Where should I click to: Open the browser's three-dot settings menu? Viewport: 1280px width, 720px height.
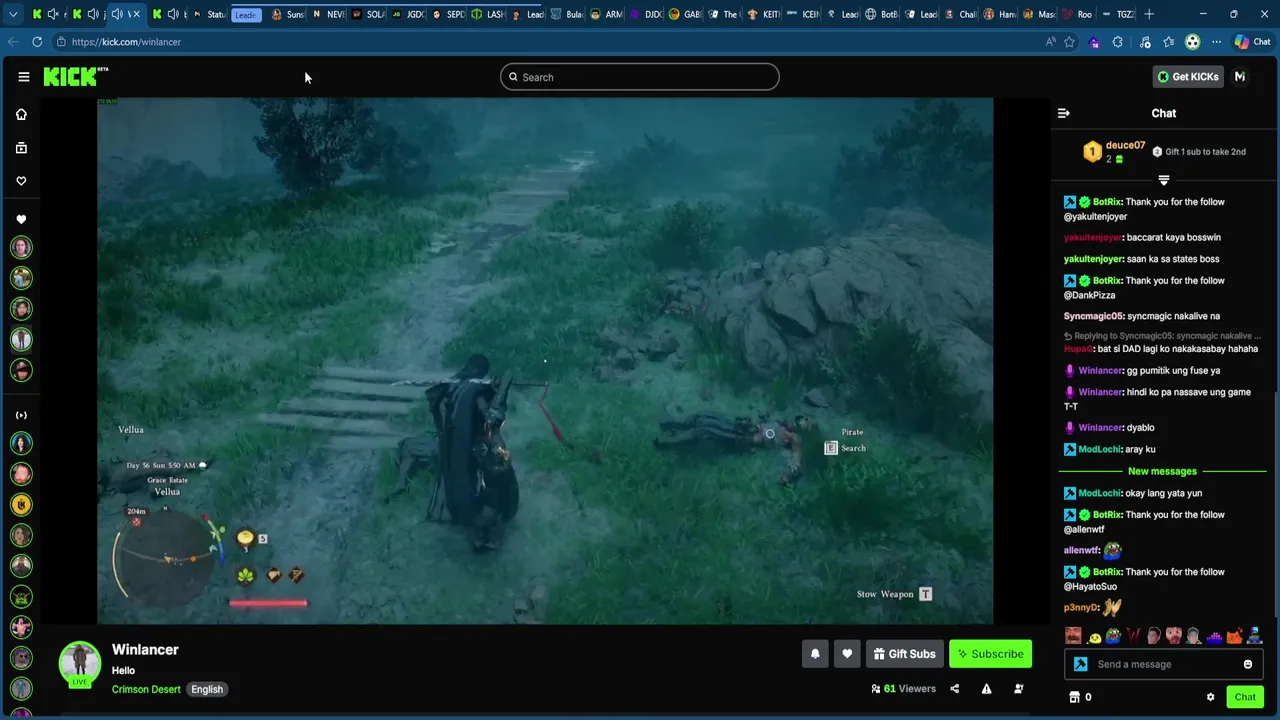pyautogui.click(x=1216, y=42)
